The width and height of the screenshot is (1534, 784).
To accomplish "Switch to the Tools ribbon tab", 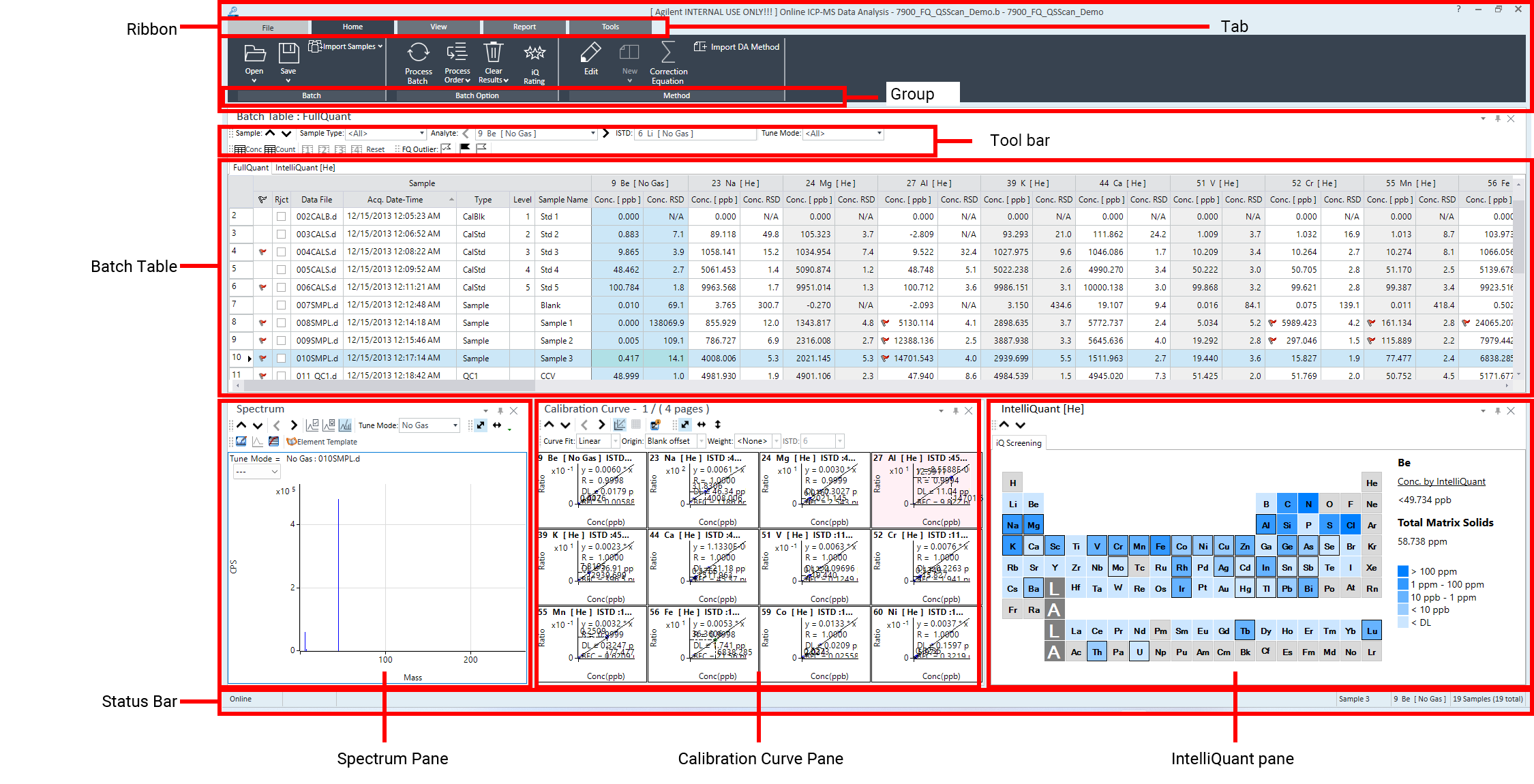I will click(x=610, y=27).
